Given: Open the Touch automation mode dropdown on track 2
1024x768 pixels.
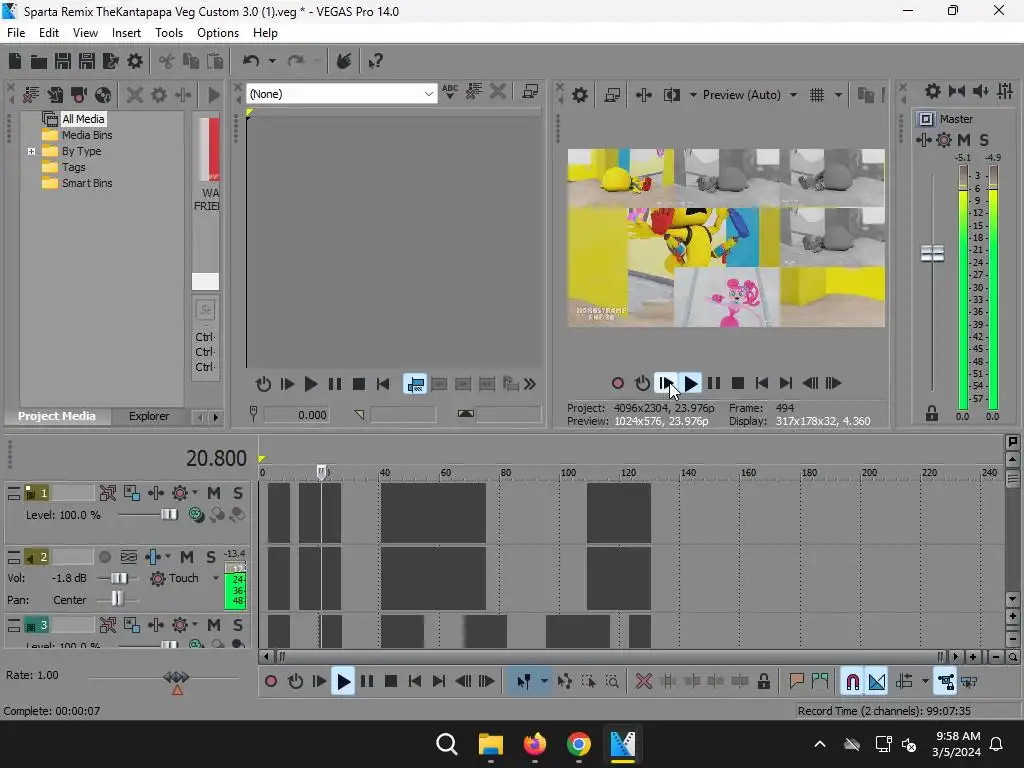Looking at the screenshot, I should click(x=216, y=578).
